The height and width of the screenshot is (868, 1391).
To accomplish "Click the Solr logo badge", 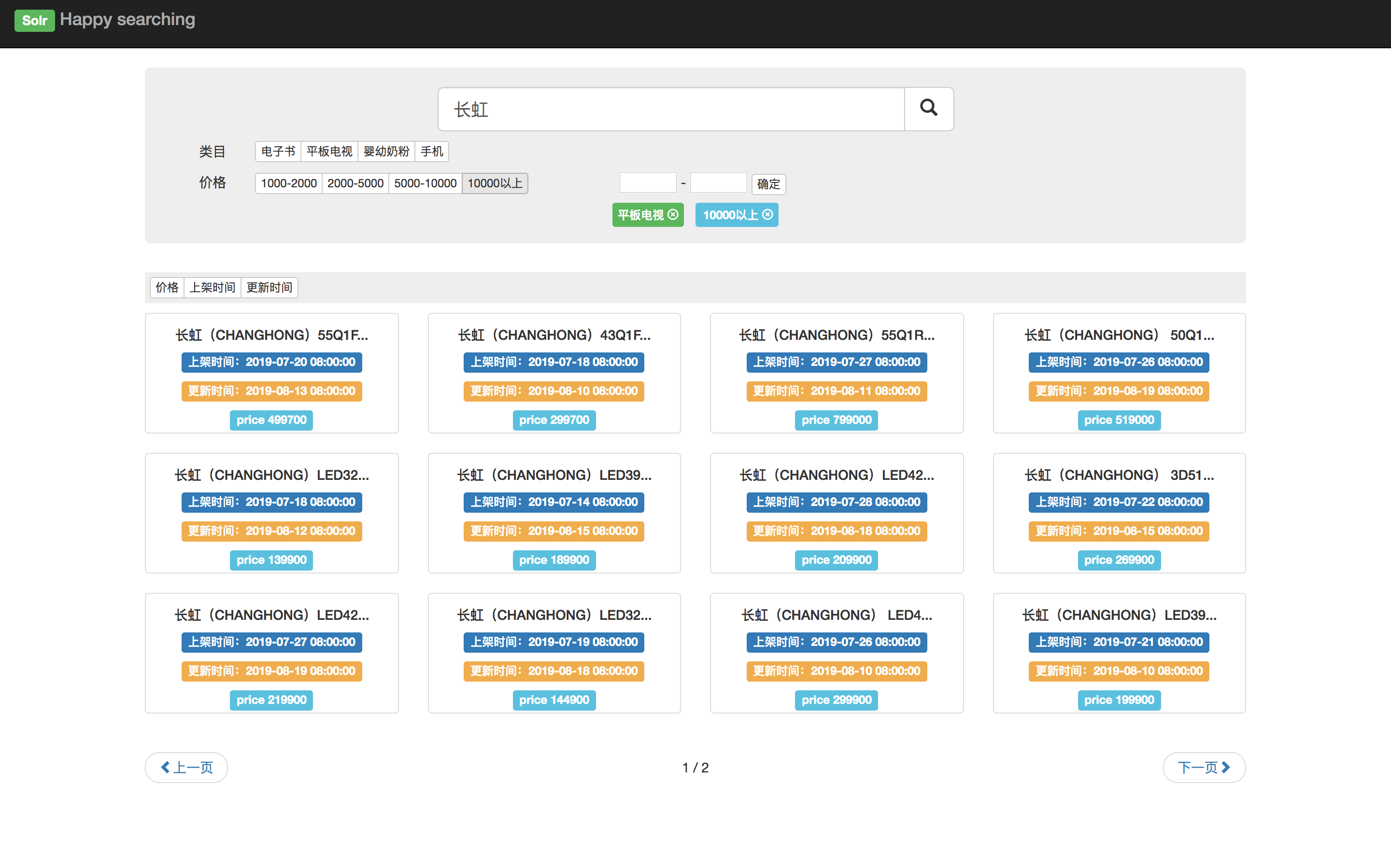I will (x=34, y=20).
